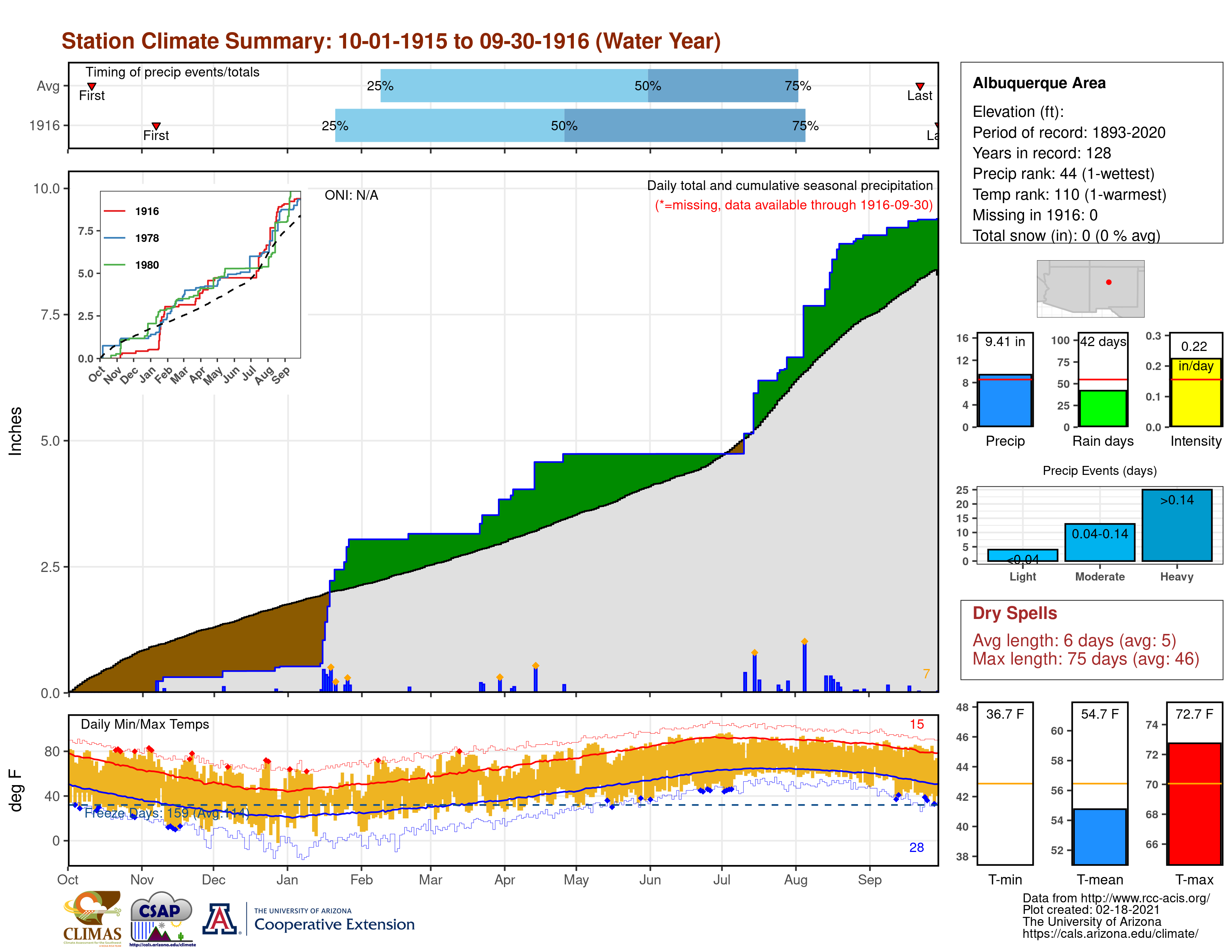Click the Station Climate Summary title

click(391, 41)
